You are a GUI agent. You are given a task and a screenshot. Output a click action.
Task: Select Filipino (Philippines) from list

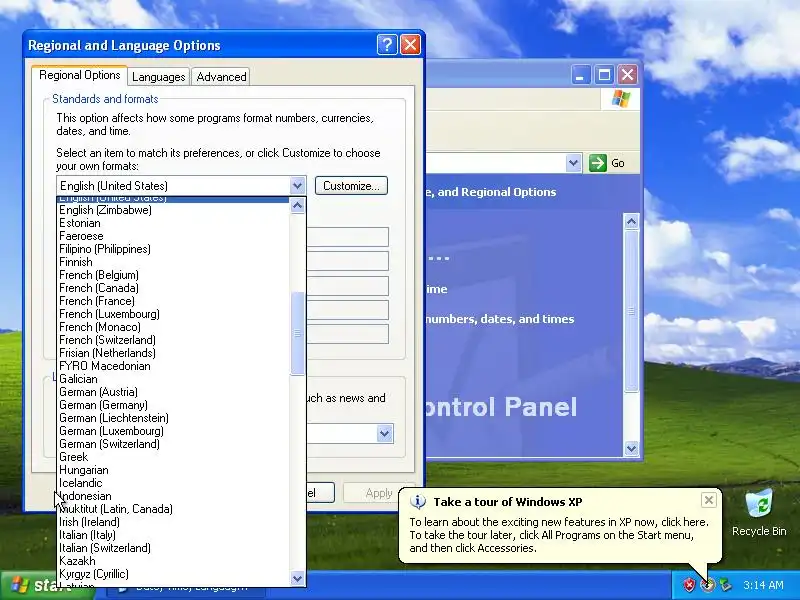point(173,249)
